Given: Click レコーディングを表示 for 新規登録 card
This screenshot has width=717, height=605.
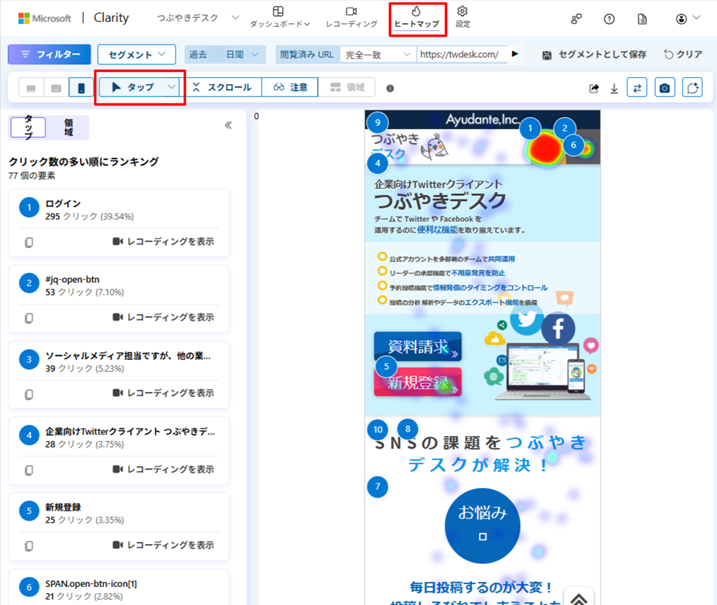Looking at the screenshot, I should click(163, 545).
